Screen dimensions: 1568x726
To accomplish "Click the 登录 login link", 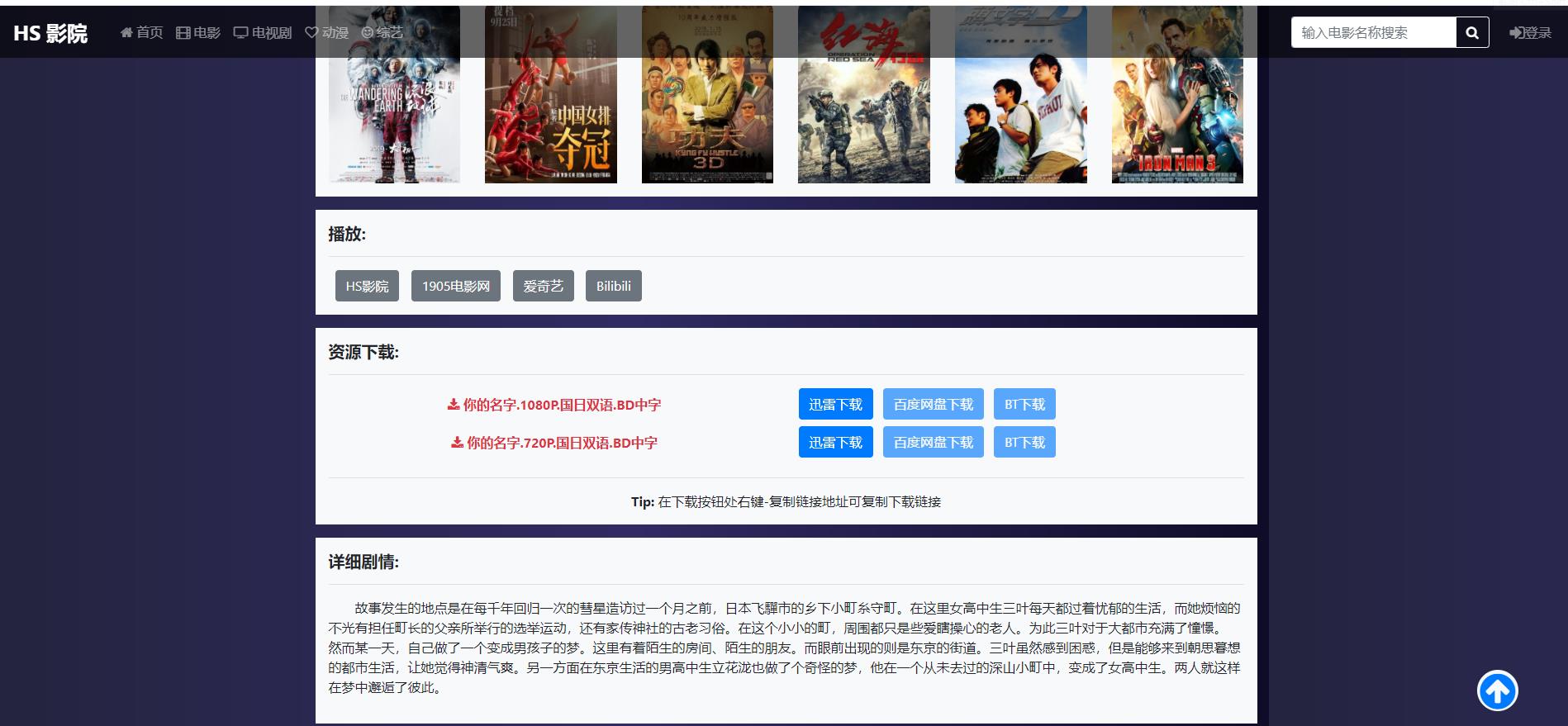I will (1530, 32).
